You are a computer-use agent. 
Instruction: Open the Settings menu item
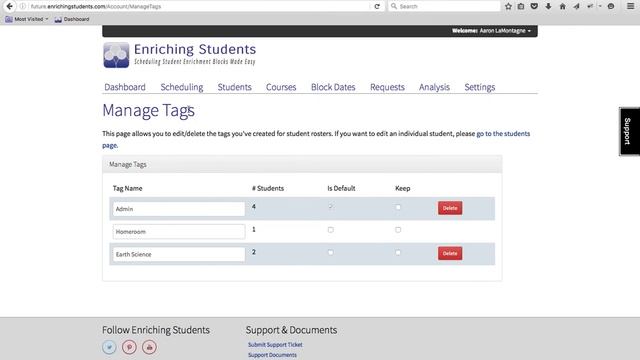point(480,87)
